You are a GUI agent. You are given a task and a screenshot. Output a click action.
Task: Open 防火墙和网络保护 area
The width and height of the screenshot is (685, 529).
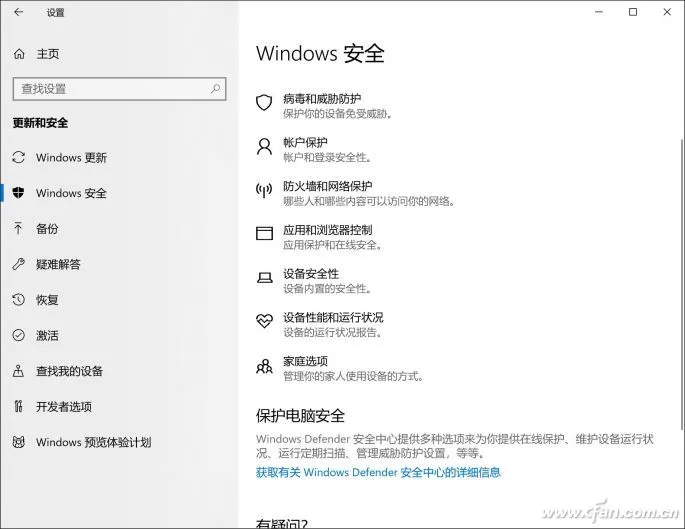click(328, 186)
